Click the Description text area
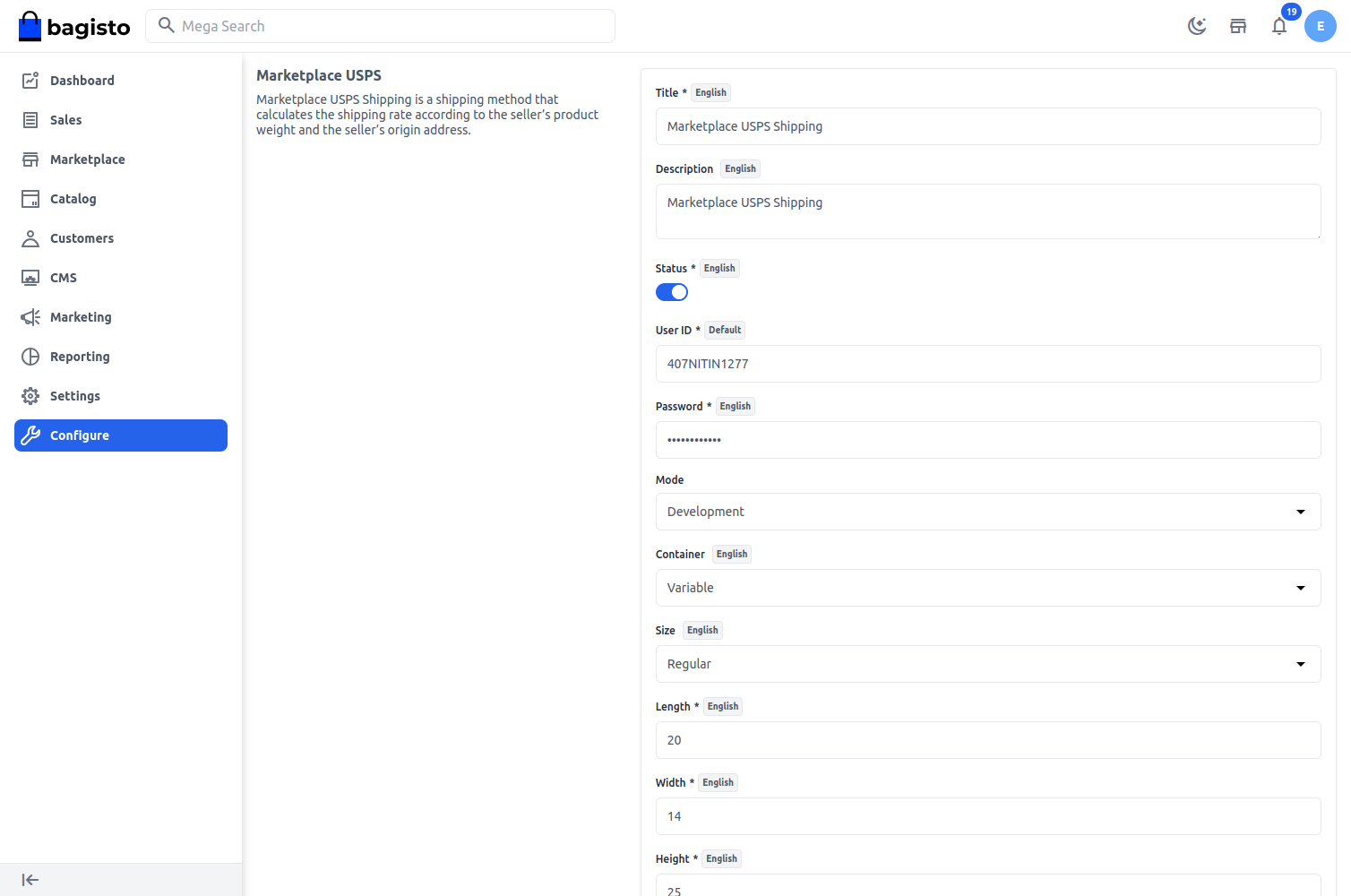1351x896 pixels. point(988,211)
